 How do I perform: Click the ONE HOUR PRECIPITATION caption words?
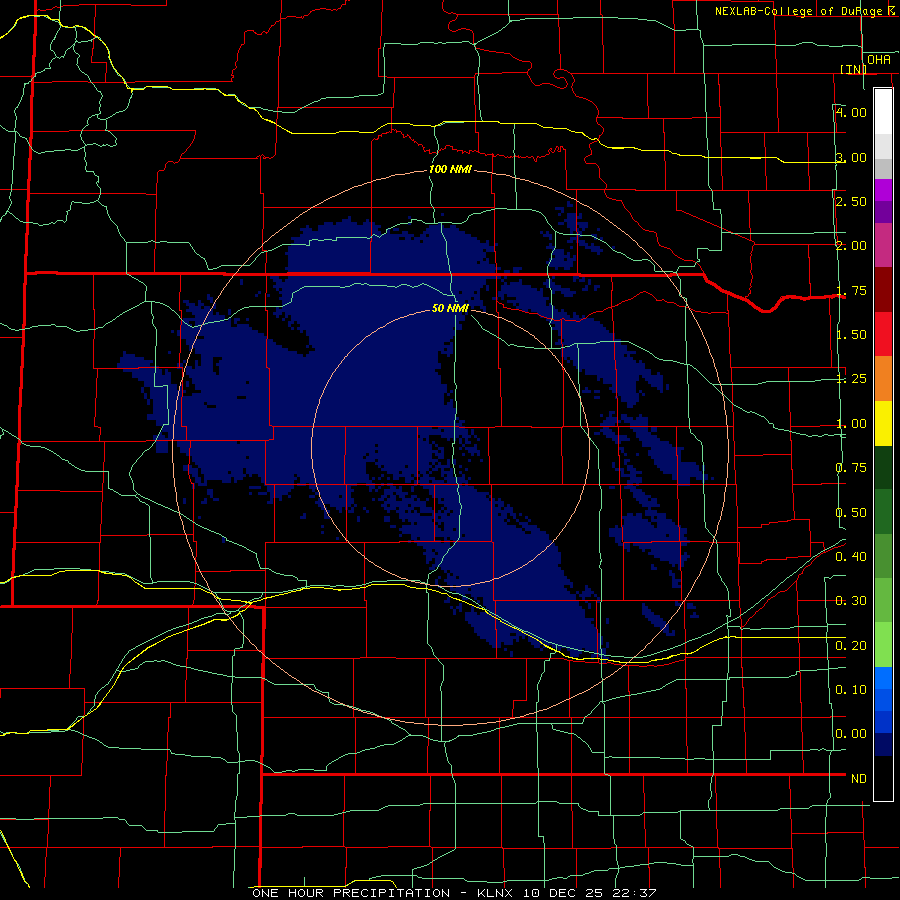(x=351, y=893)
